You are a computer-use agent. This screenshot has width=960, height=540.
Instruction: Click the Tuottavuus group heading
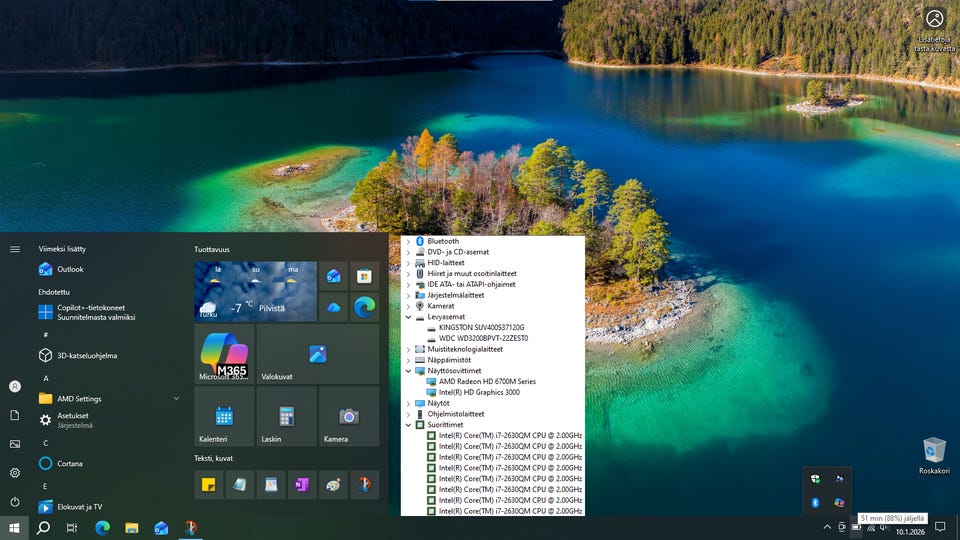212,249
